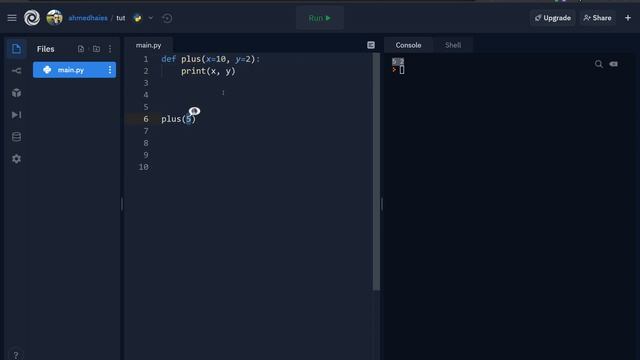Viewport: 640px width, 360px height.
Task: Open the user avatar picture
Action: click(x=54, y=18)
